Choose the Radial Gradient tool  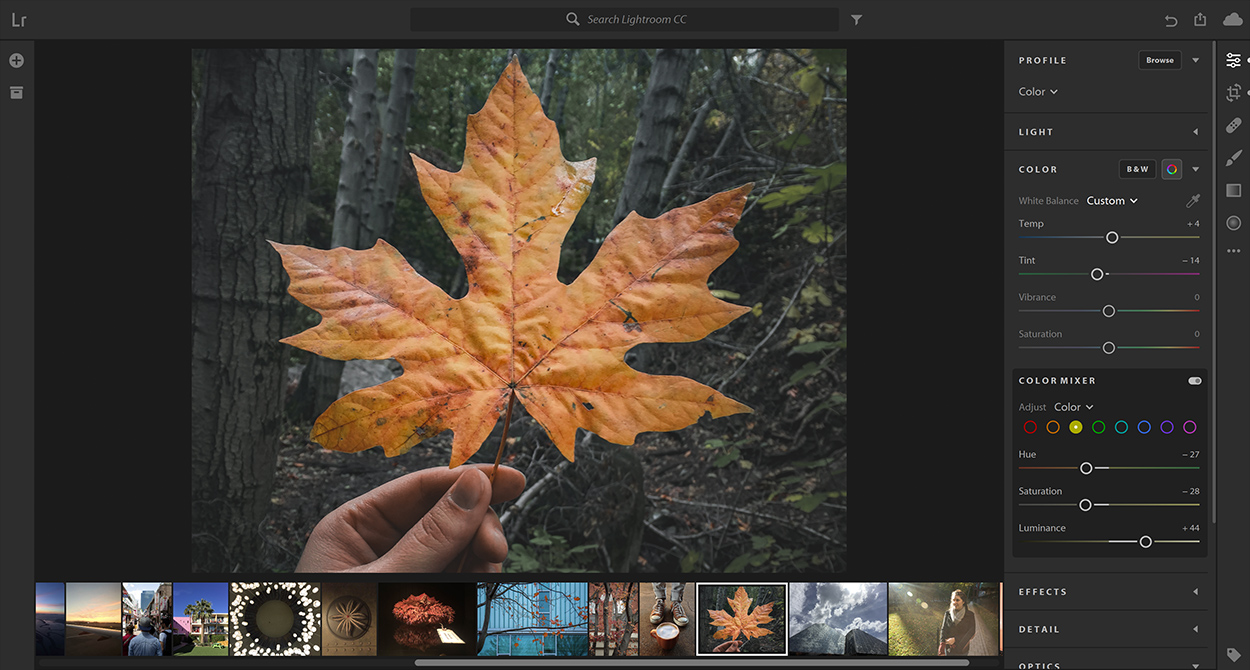(1233, 223)
